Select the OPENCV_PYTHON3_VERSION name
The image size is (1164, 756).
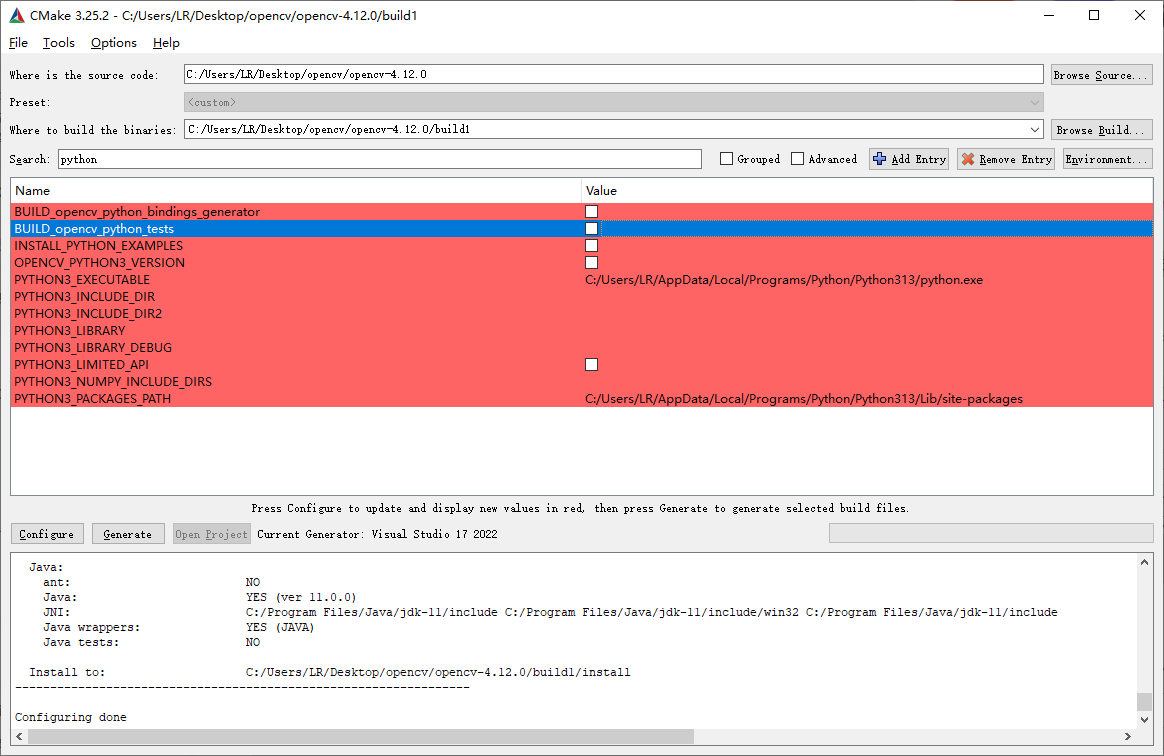click(x=99, y=263)
